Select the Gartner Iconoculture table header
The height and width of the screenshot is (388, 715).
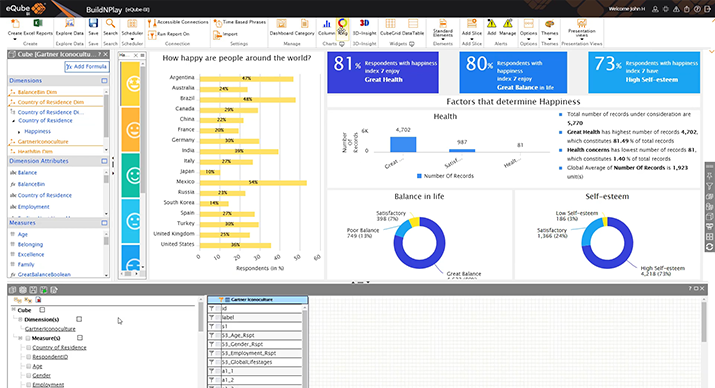pyautogui.click(x=258, y=300)
